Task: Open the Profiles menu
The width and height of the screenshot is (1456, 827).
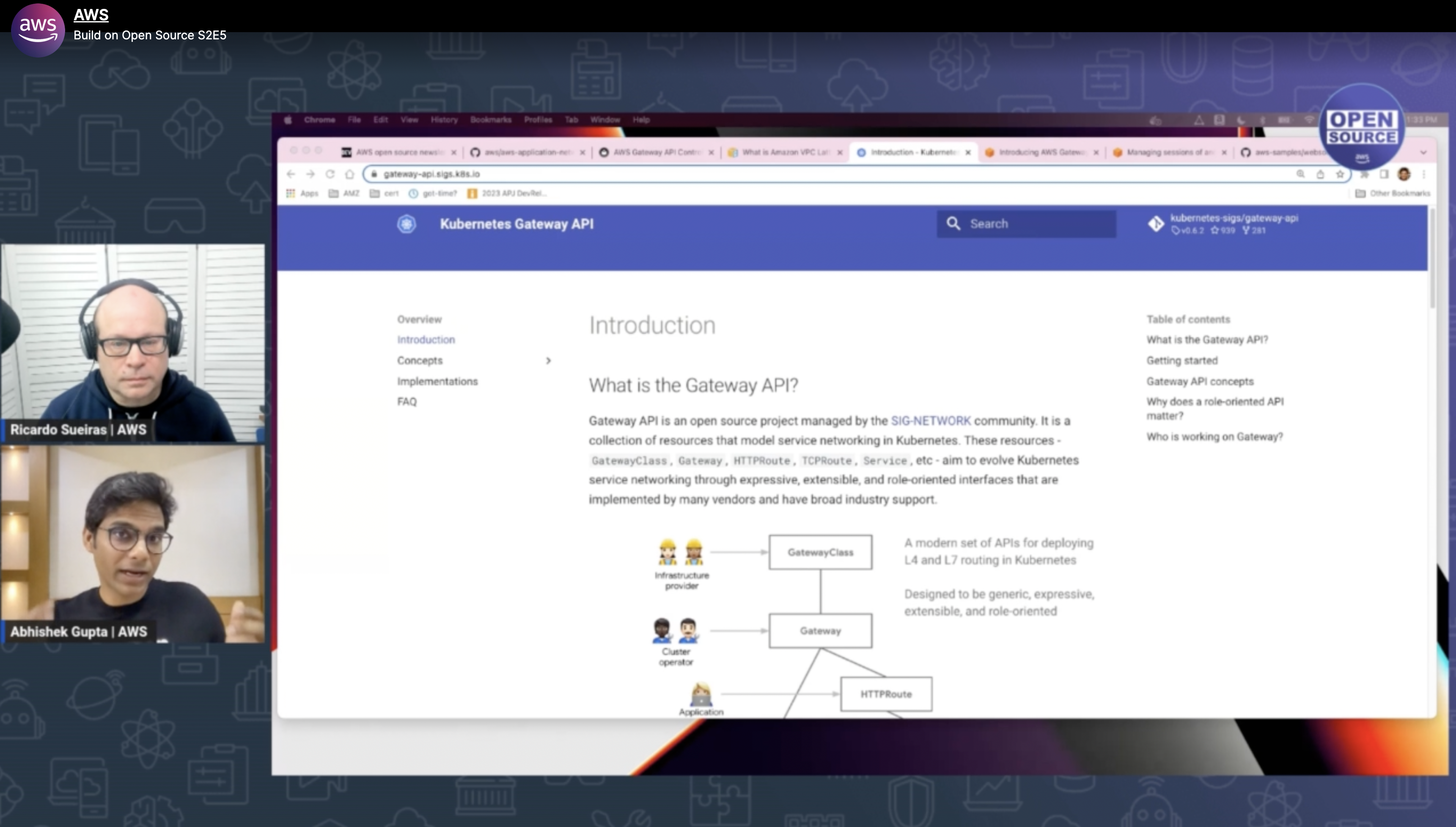Action: point(538,120)
